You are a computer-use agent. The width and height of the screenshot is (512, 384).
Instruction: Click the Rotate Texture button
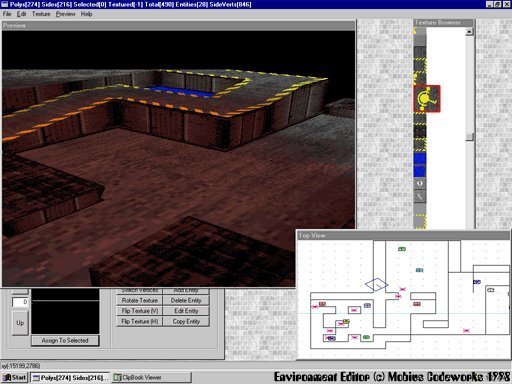tap(140, 300)
